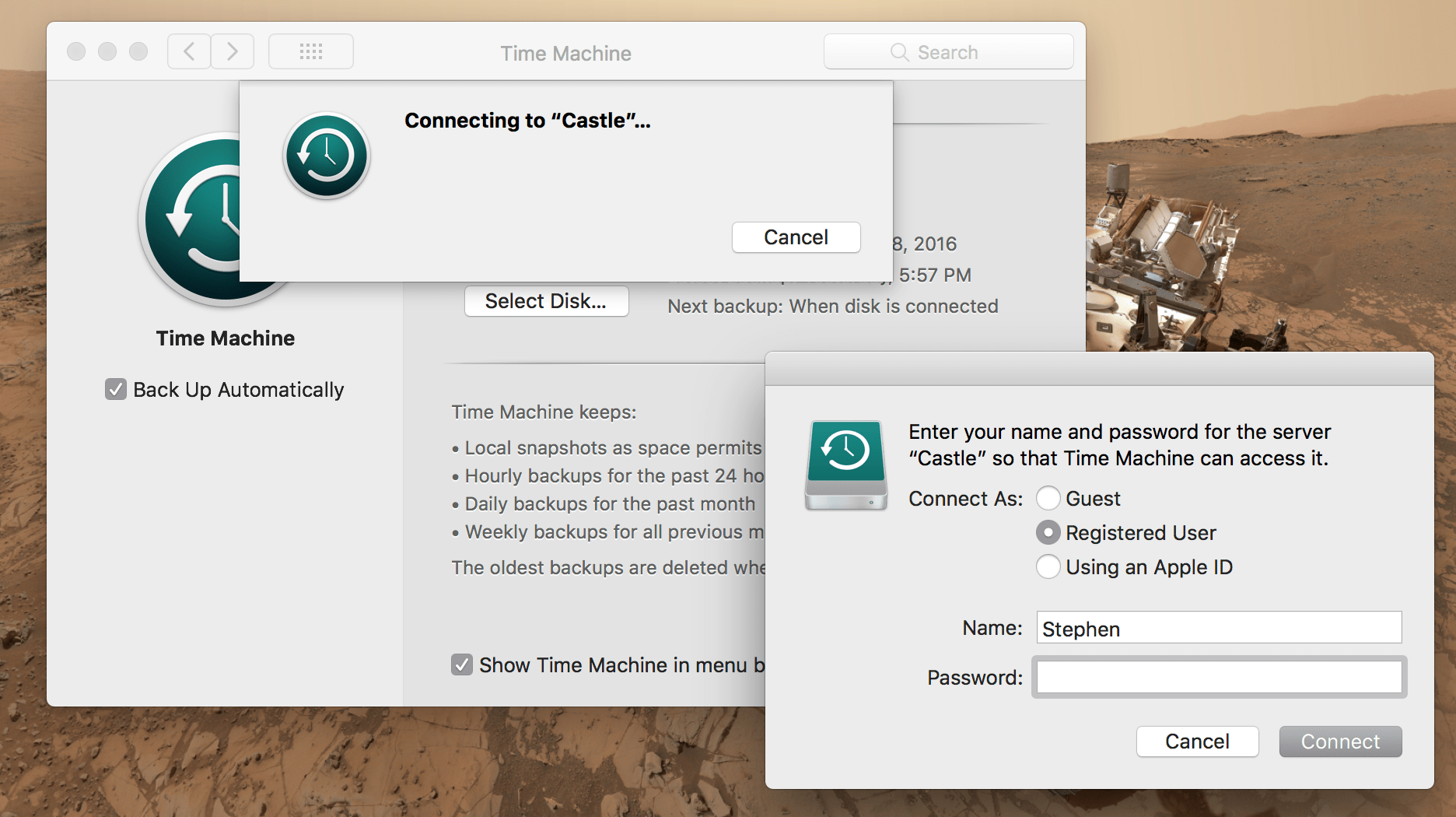Cancel the server login dialog

tap(1196, 742)
